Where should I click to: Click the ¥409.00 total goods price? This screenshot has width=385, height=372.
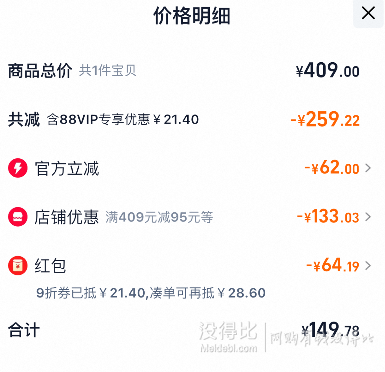coord(327,71)
